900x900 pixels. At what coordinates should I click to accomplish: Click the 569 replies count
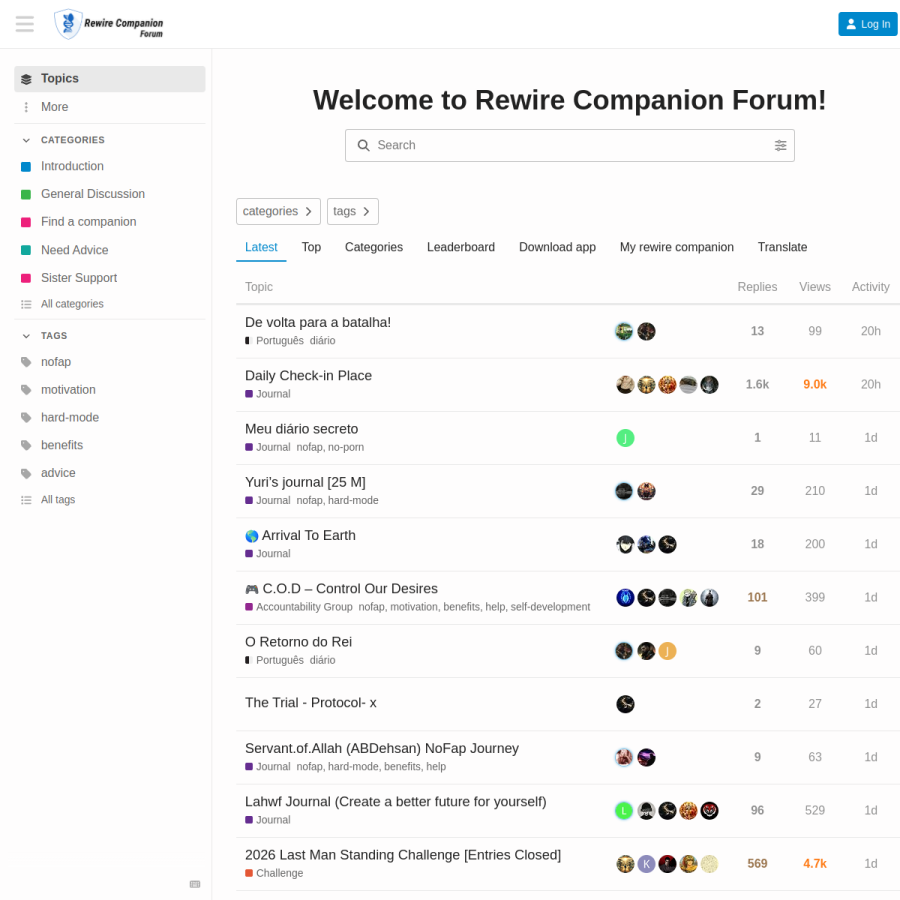click(x=757, y=864)
